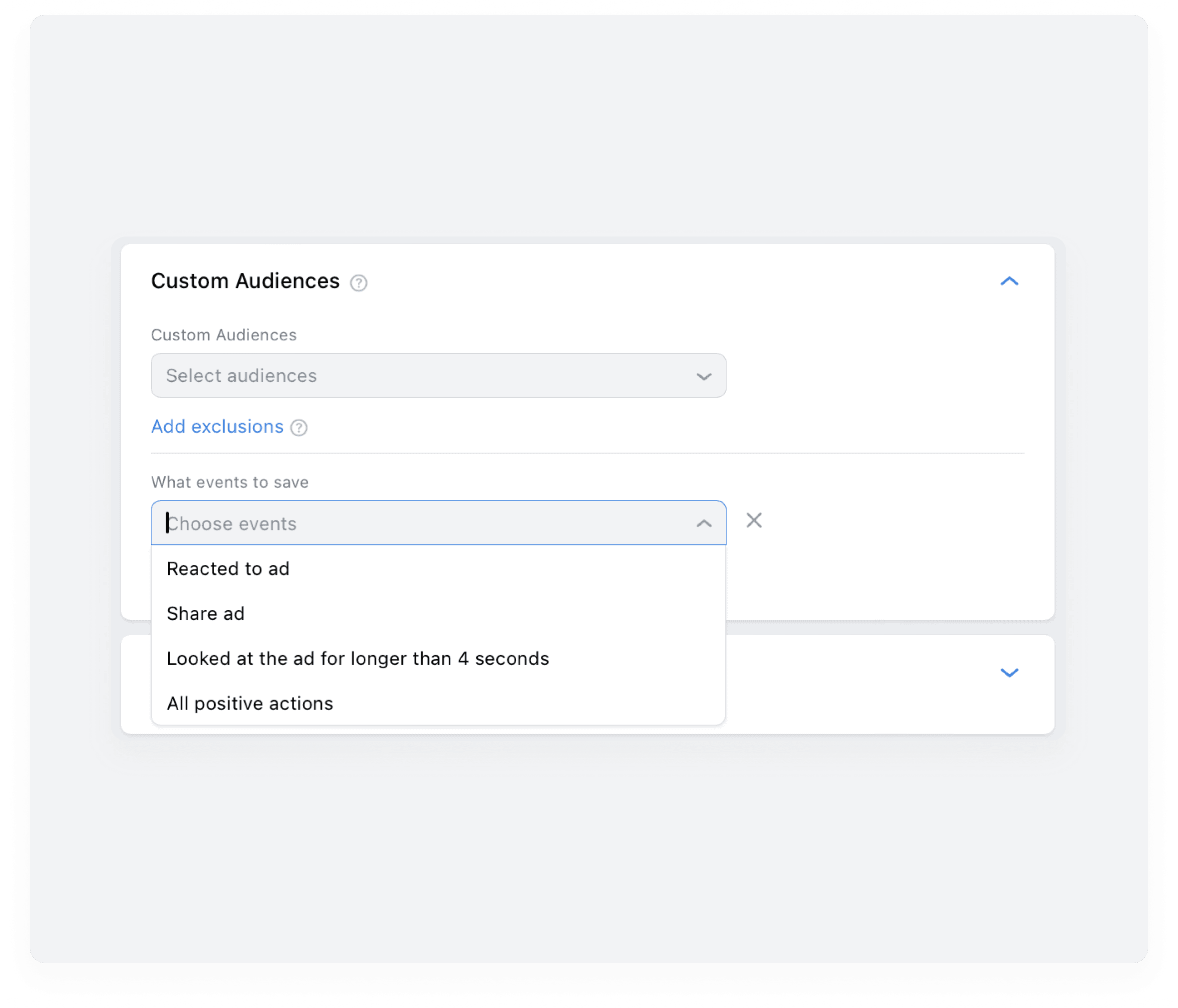Open the Select audiences dropdown
This screenshot has height=1008, width=1178.
438,375
